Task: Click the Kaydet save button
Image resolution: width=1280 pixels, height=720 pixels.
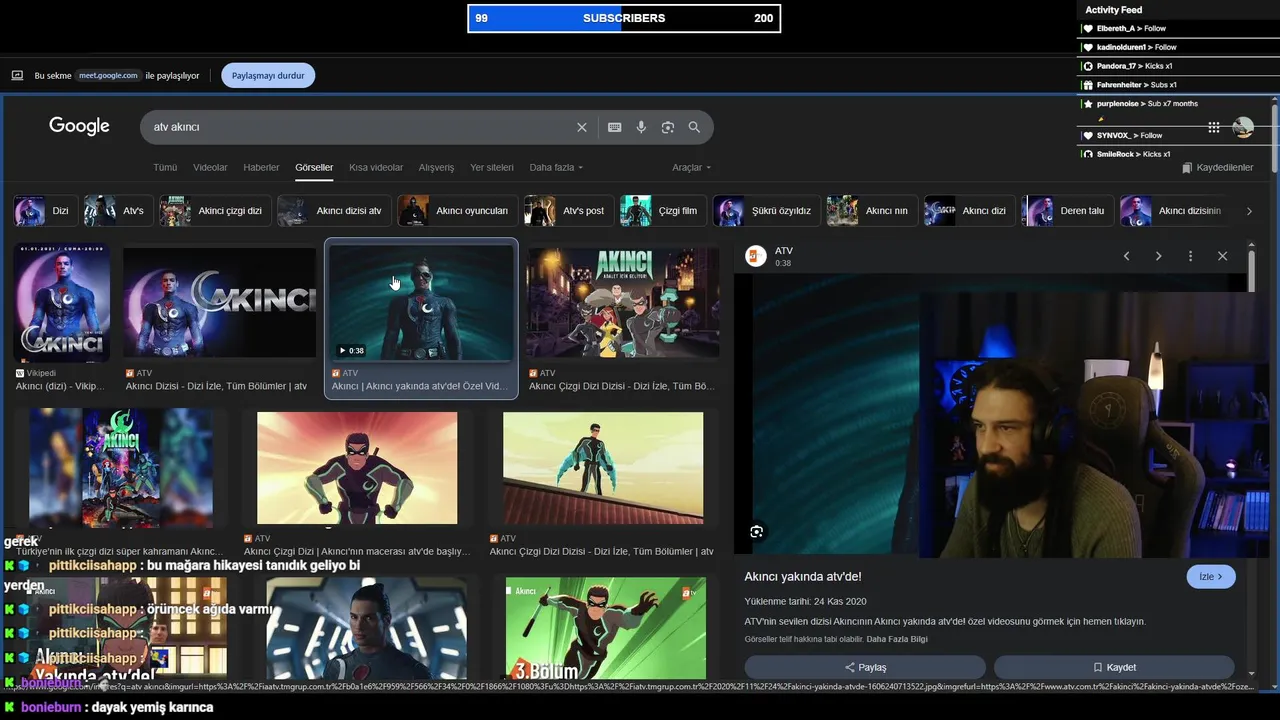Action: pos(1114,667)
